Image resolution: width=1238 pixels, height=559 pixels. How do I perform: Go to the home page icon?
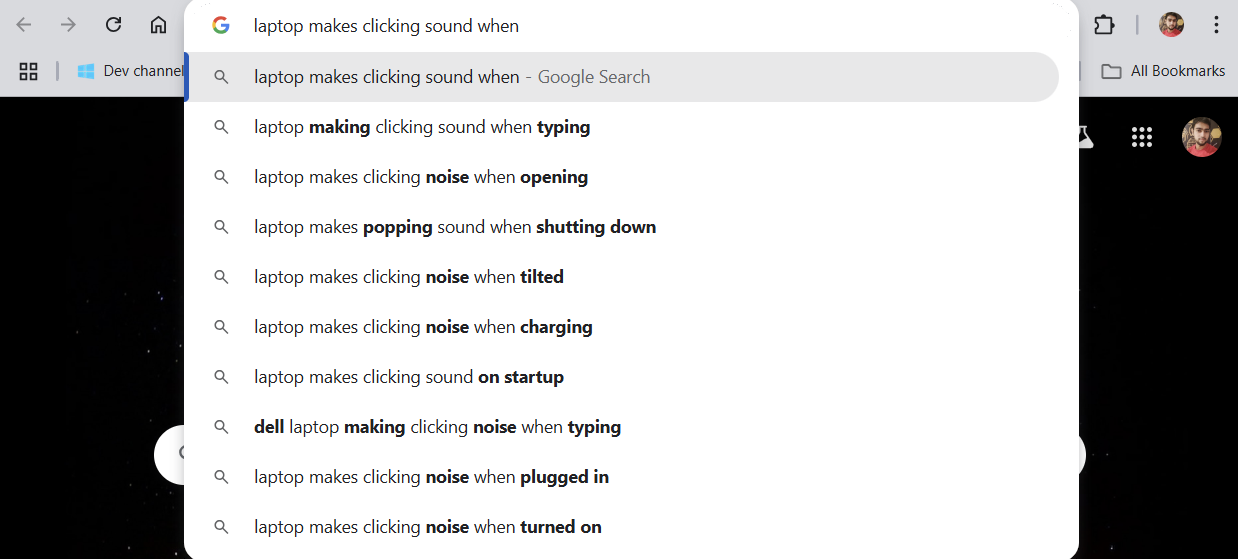[x=158, y=25]
